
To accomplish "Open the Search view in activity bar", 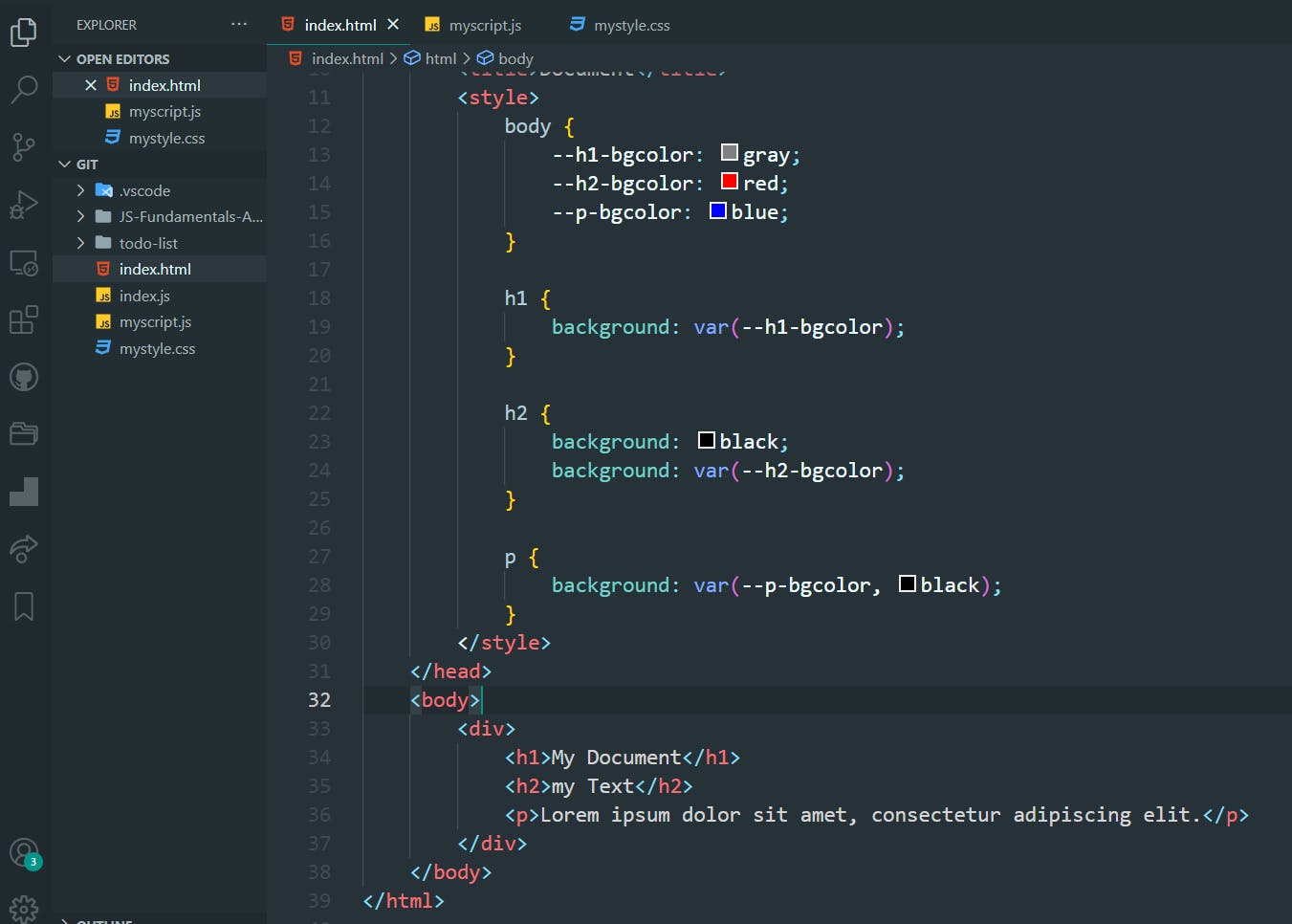I will coord(23,90).
